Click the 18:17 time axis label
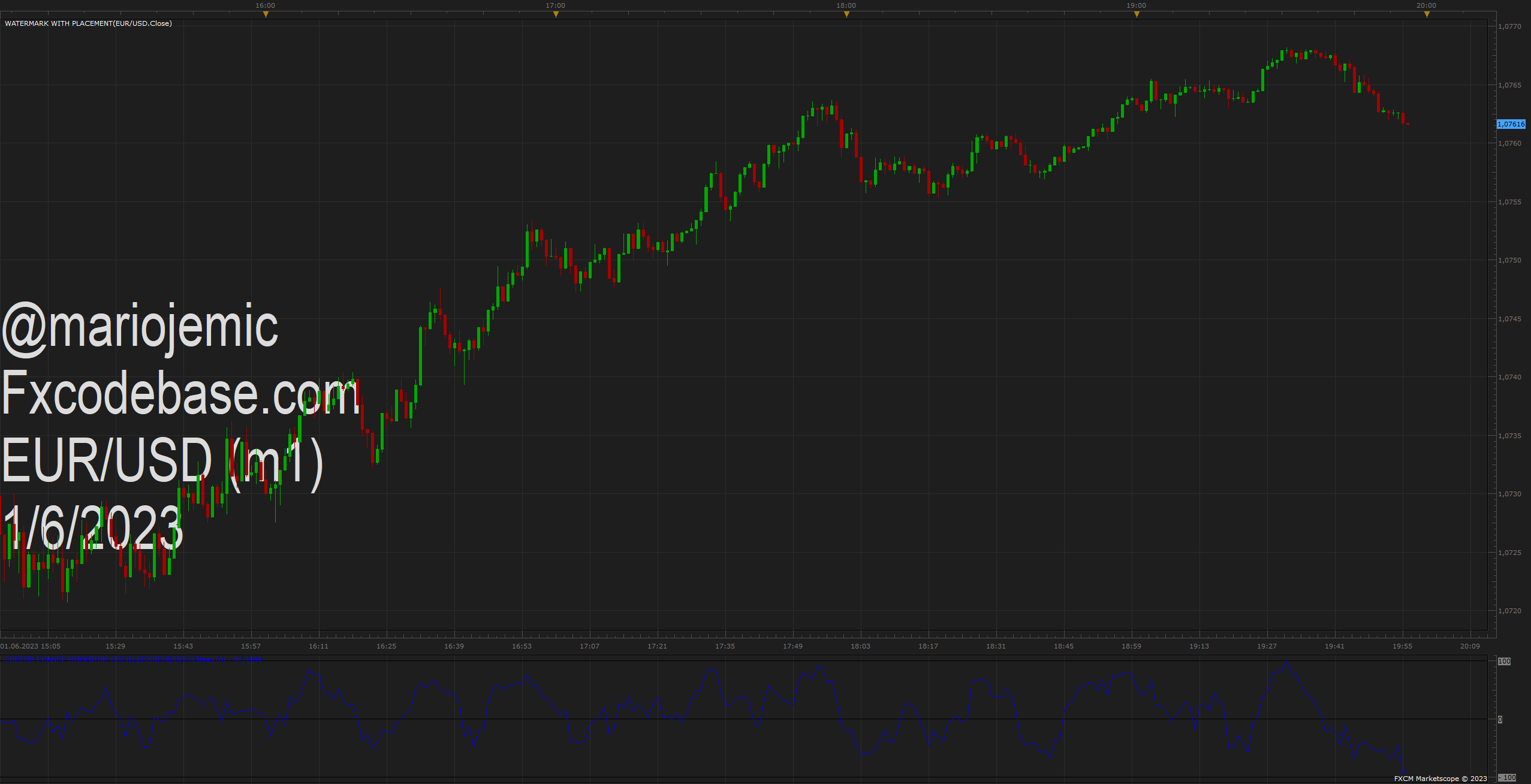The image size is (1531, 784). point(928,646)
